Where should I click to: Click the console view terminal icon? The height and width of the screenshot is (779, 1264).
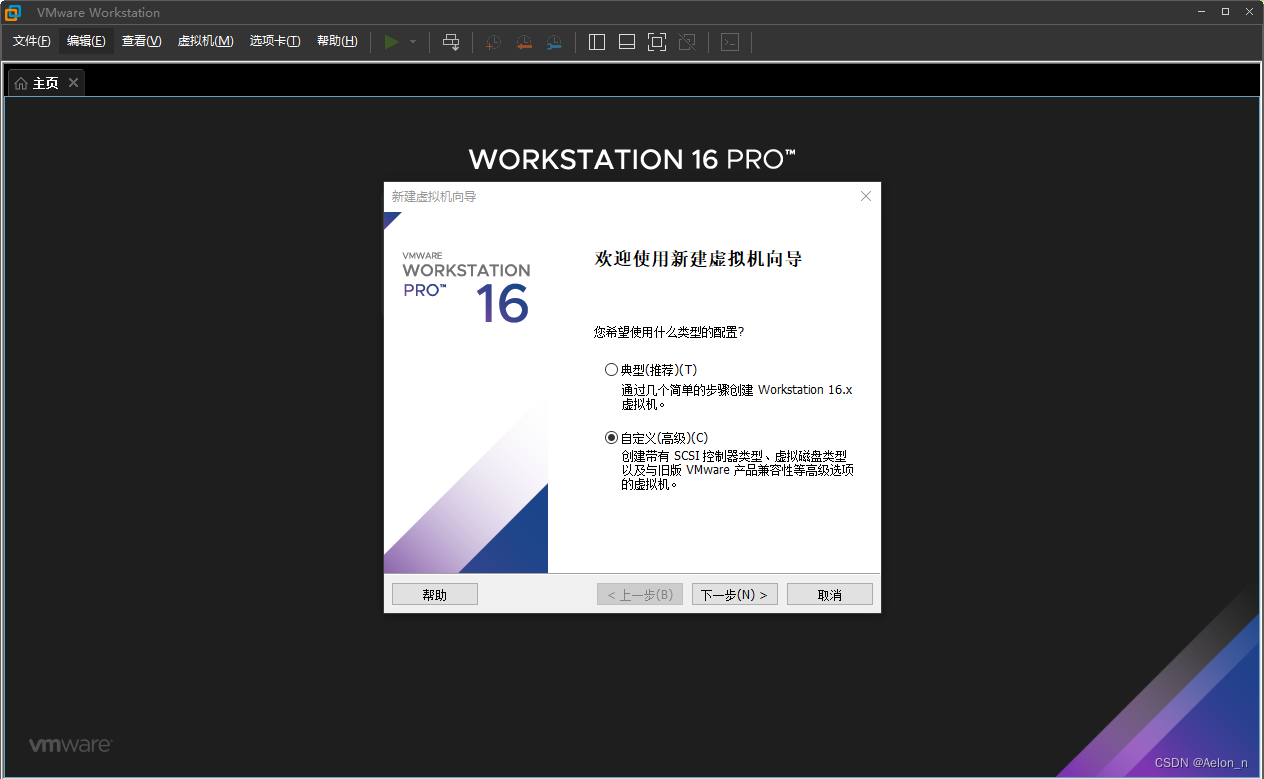pyautogui.click(x=730, y=42)
